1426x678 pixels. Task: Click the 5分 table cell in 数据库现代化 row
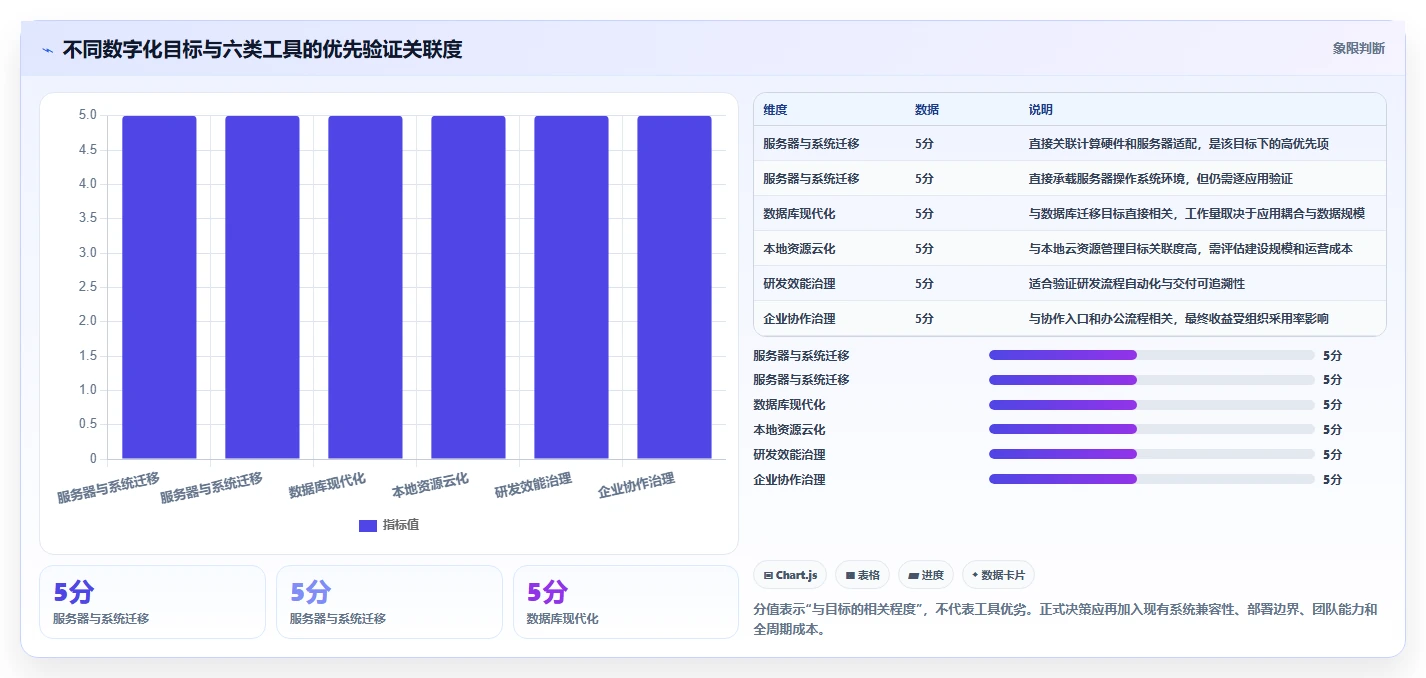[x=924, y=214]
